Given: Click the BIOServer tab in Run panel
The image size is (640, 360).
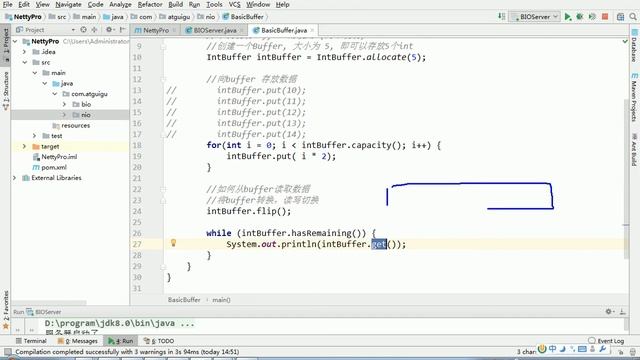Looking at the screenshot, I should click(44, 312).
